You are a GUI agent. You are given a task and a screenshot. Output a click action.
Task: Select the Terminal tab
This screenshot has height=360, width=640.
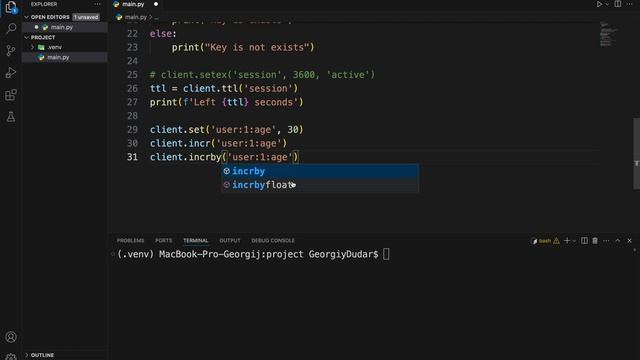coord(196,241)
